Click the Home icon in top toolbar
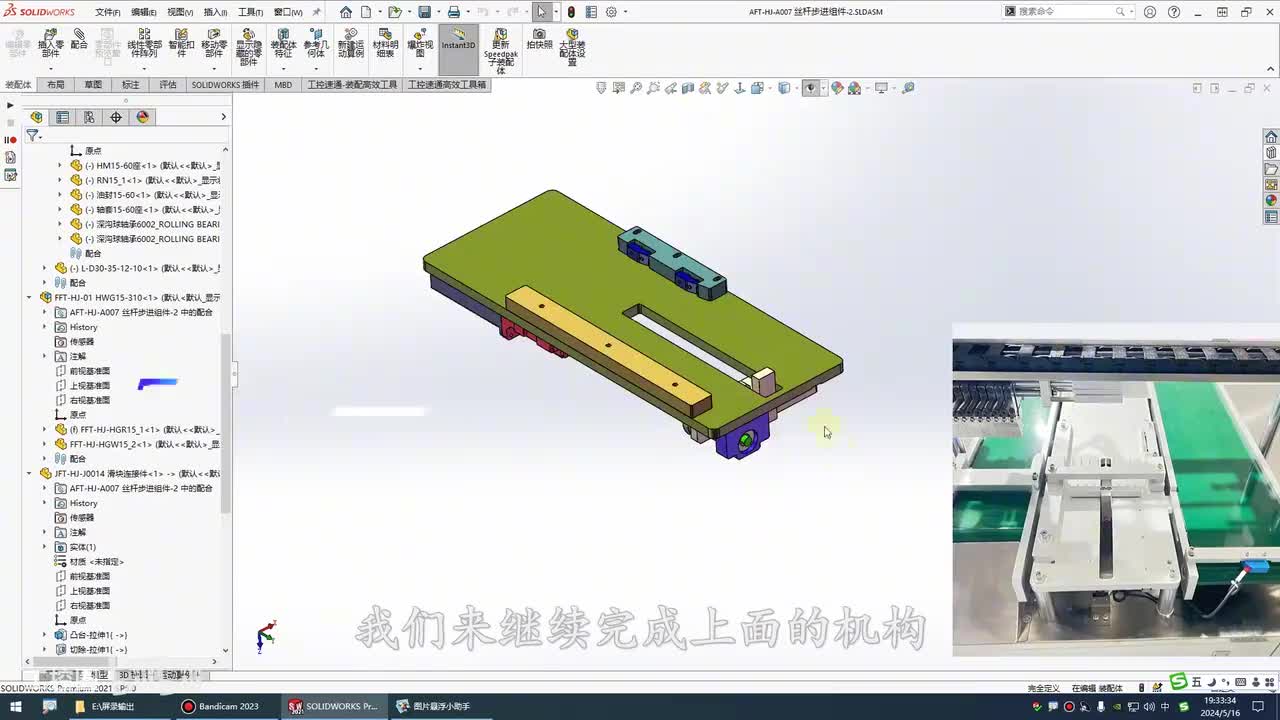The image size is (1280, 720). click(346, 12)
